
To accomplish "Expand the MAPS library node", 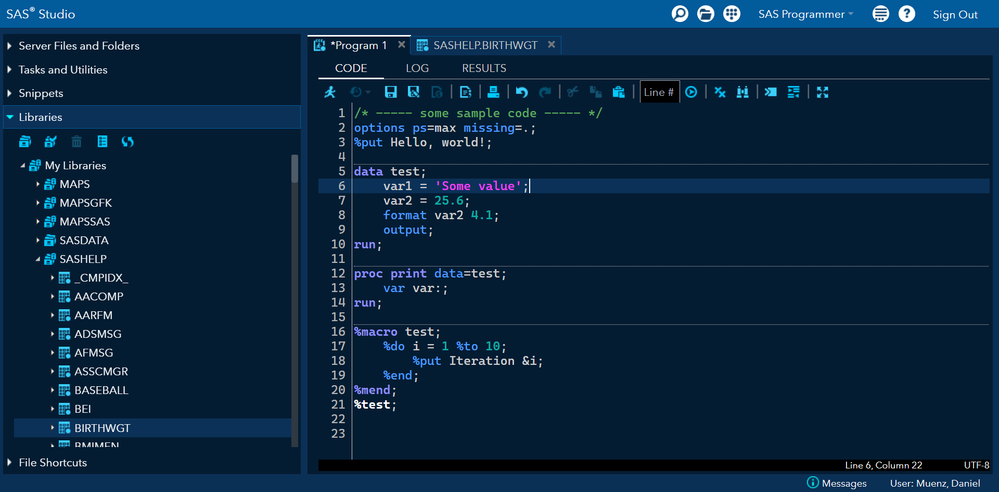I will [x=38, y=185].
